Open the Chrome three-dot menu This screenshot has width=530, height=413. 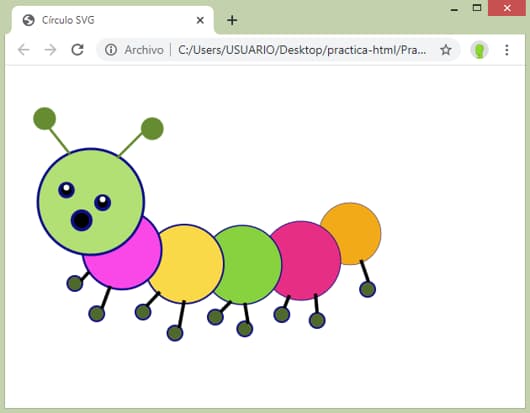click(x=506, y=50)
